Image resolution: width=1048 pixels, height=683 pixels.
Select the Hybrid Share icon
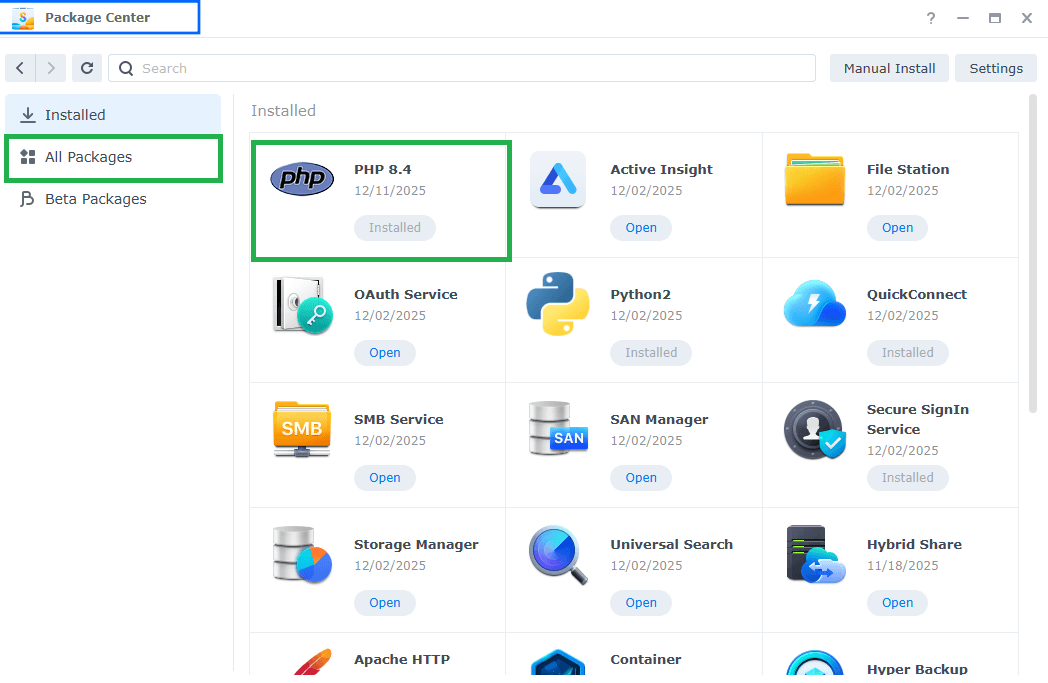(x=814, y=554)
